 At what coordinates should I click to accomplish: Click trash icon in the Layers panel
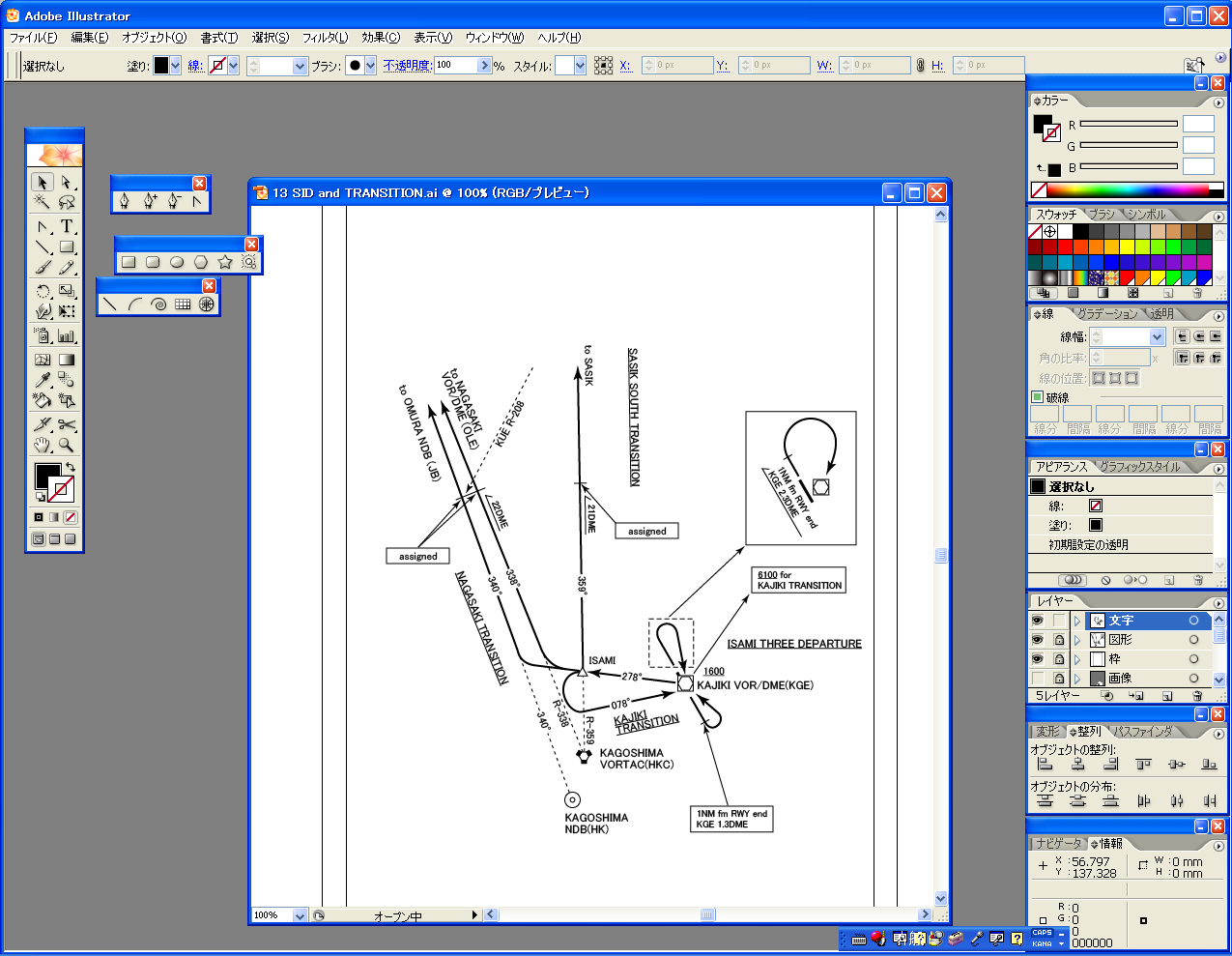point(1197,695)
